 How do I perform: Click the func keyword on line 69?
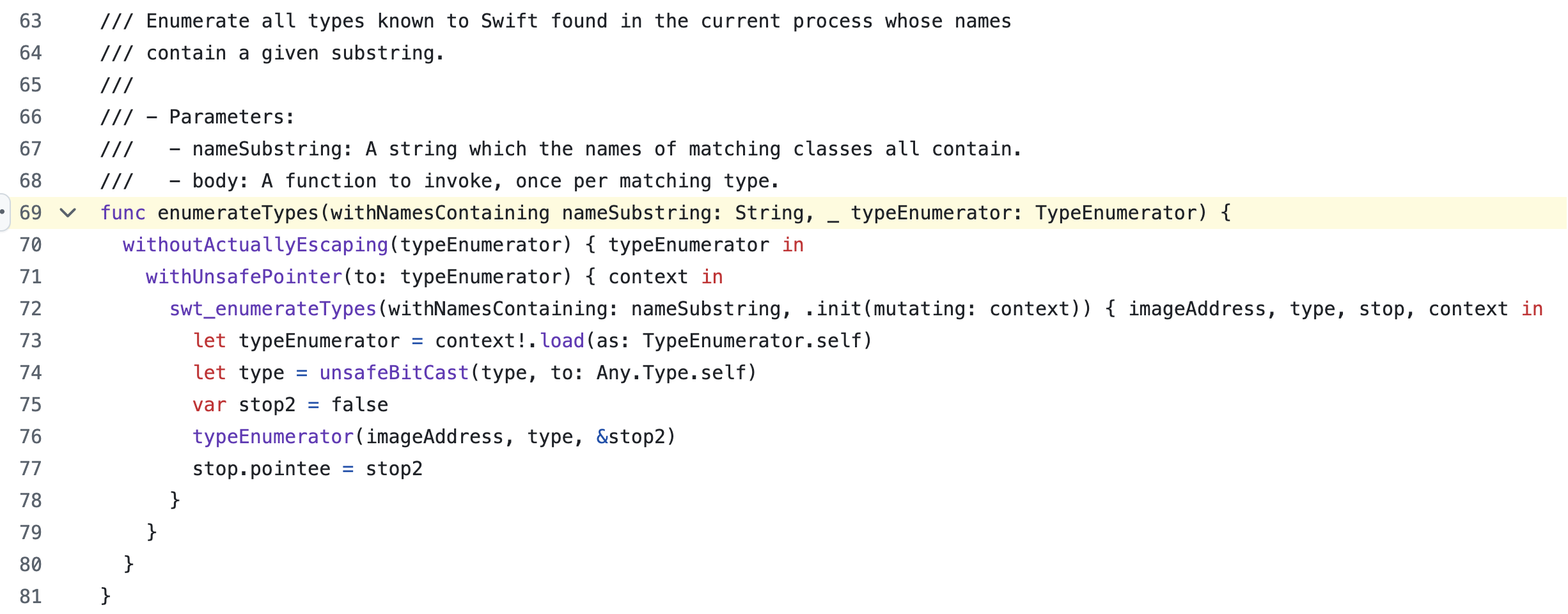[123, 213]
